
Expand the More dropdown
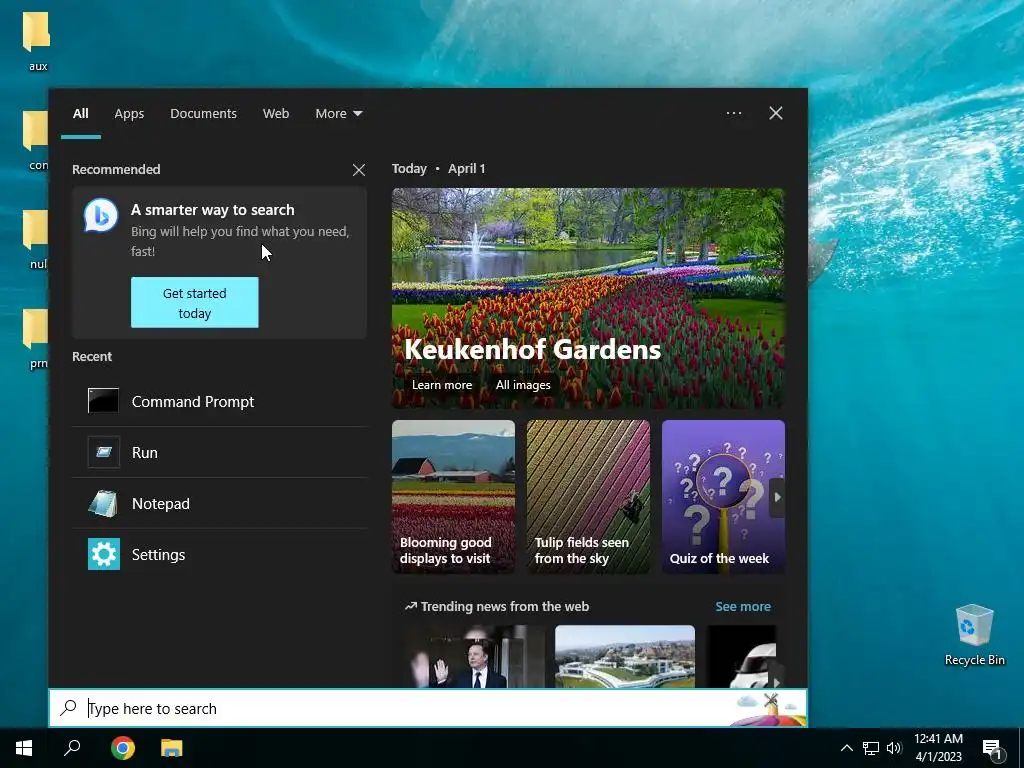[339, 114]
